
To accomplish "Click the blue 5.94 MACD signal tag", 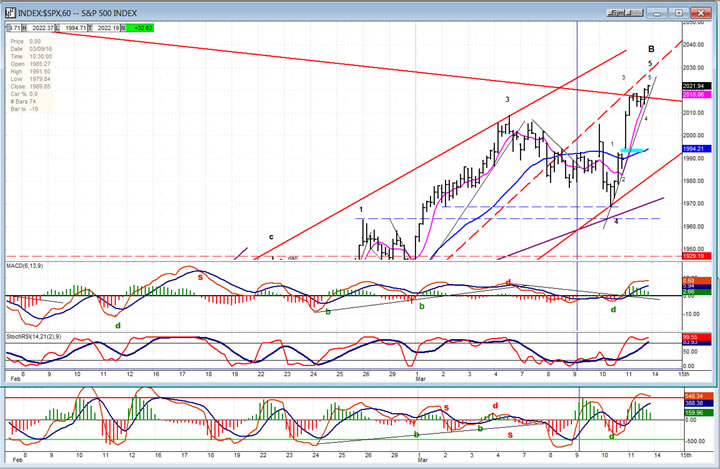I will [x=698, y=286].
